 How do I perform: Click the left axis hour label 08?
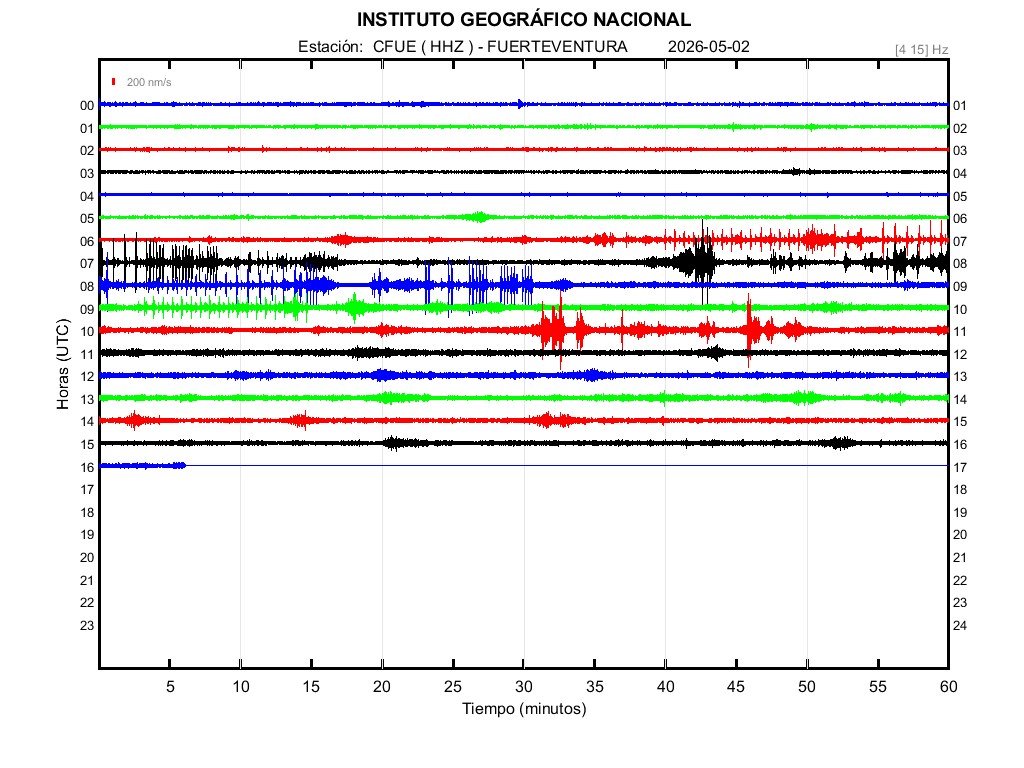87,287
